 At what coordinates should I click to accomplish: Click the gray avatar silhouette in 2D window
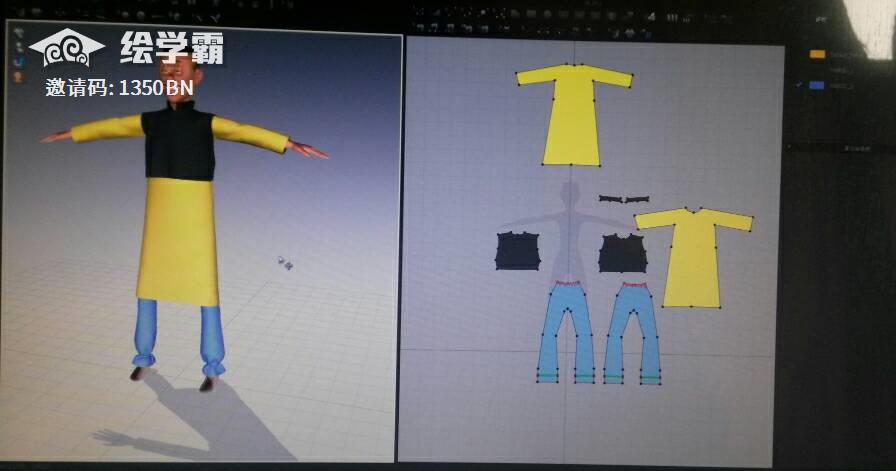click(x=568, y=231)
